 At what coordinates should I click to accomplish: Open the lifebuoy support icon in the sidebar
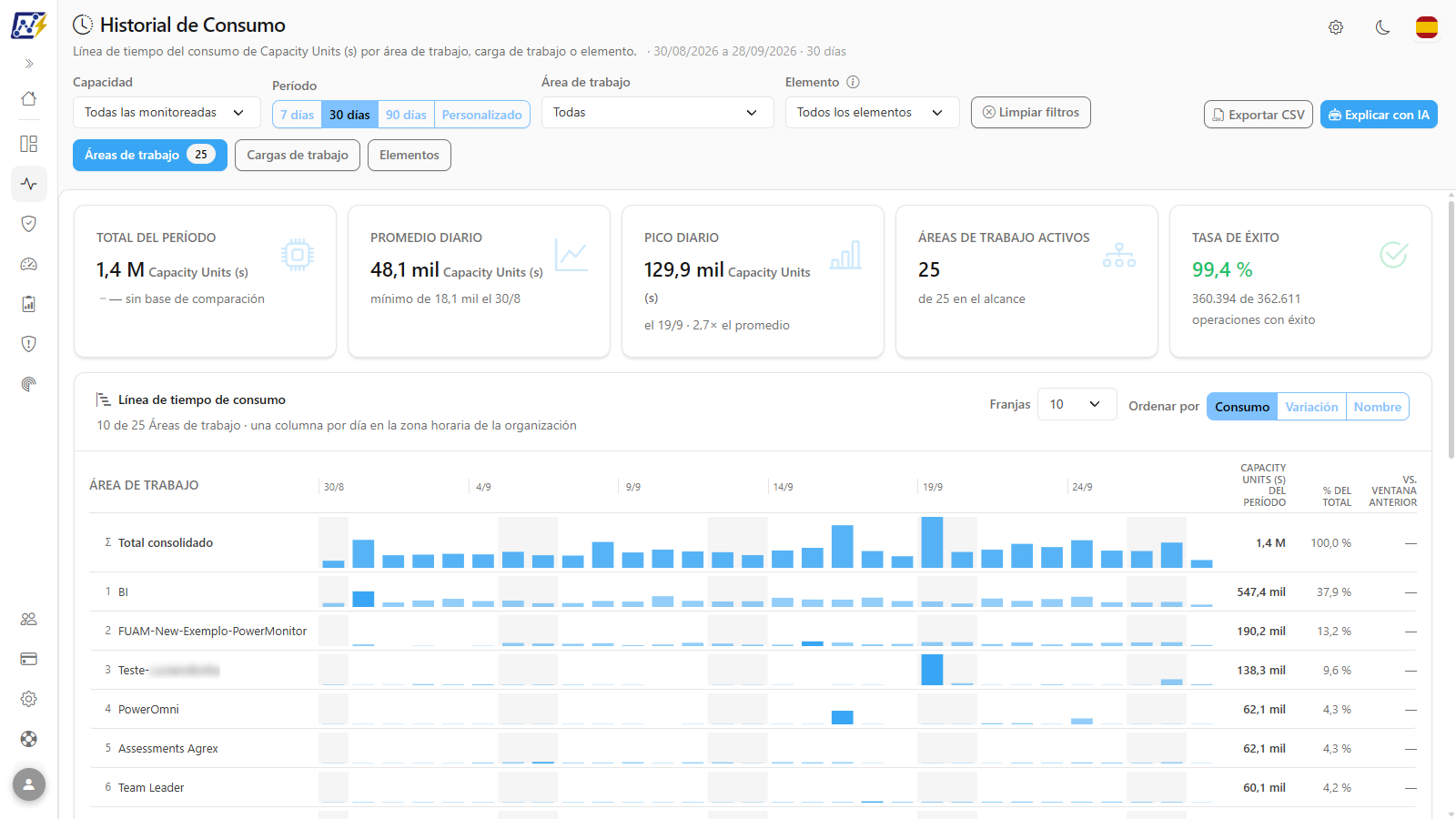29,739
